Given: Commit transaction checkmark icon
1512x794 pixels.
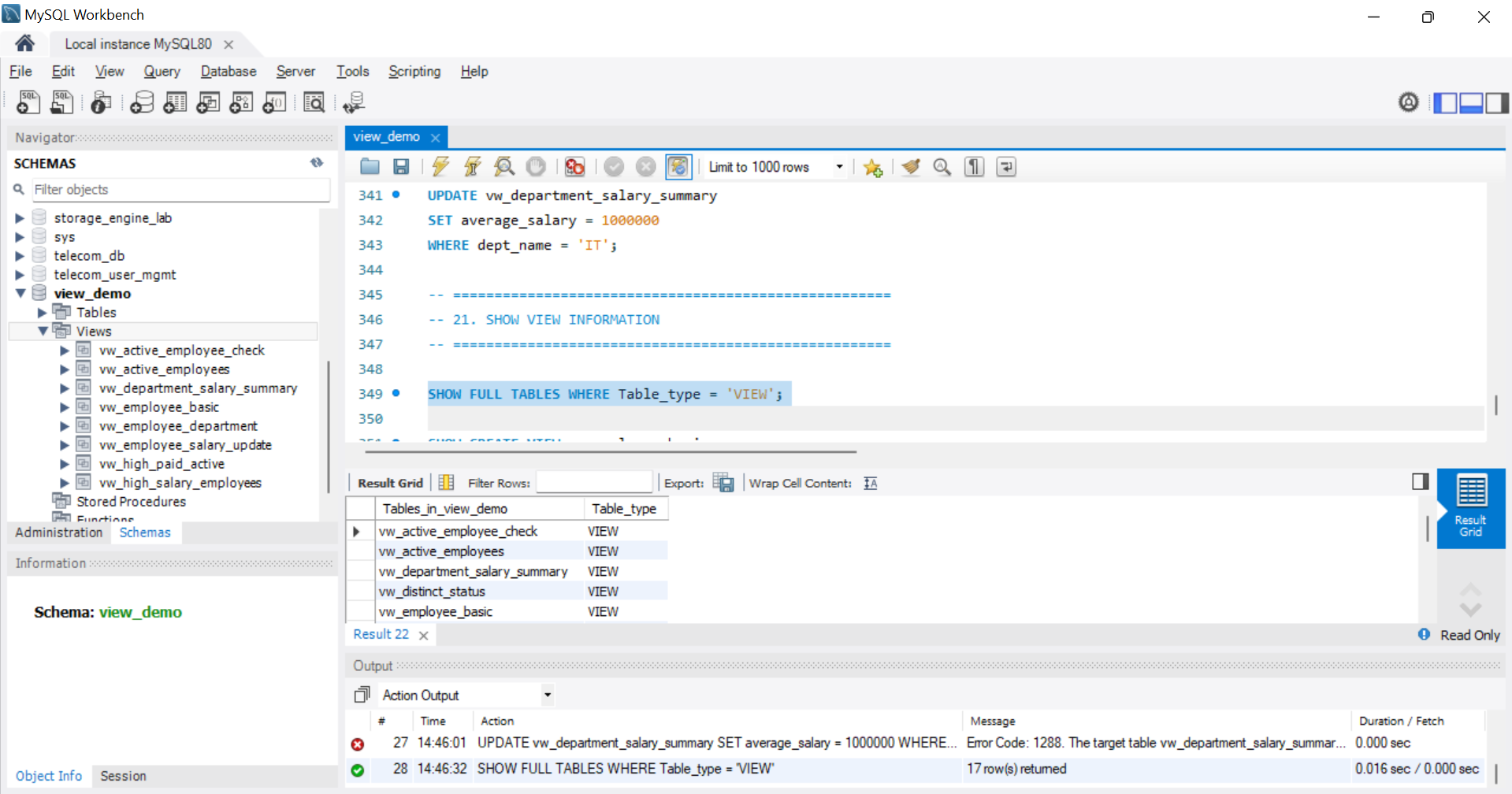Looking at the screenshot, I should 614,166.
